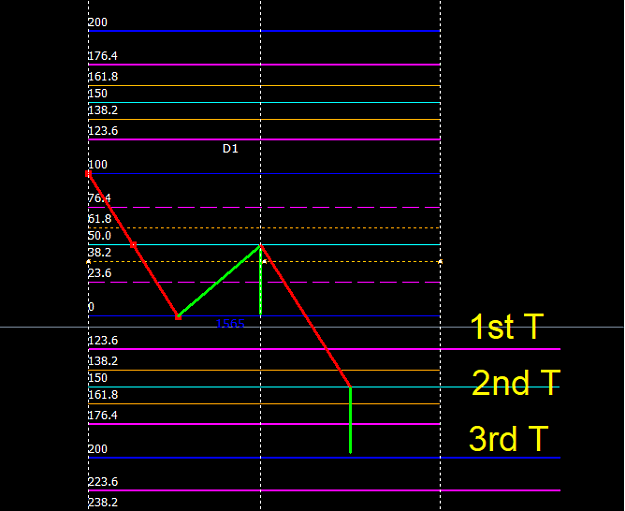Select the '1st T' target label
Screen dimensions: 625x511
pos(507,326)
